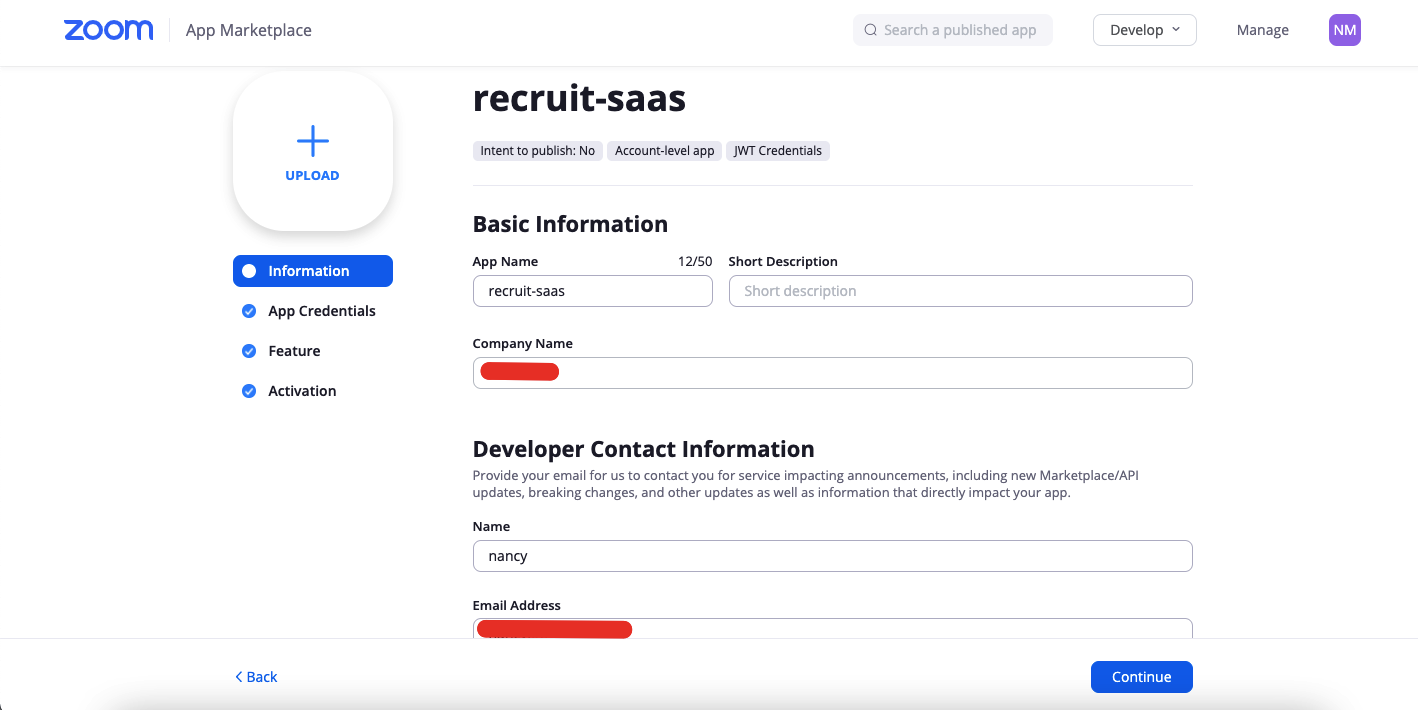Click the 12/50 character counter

(x=695, y=261)
